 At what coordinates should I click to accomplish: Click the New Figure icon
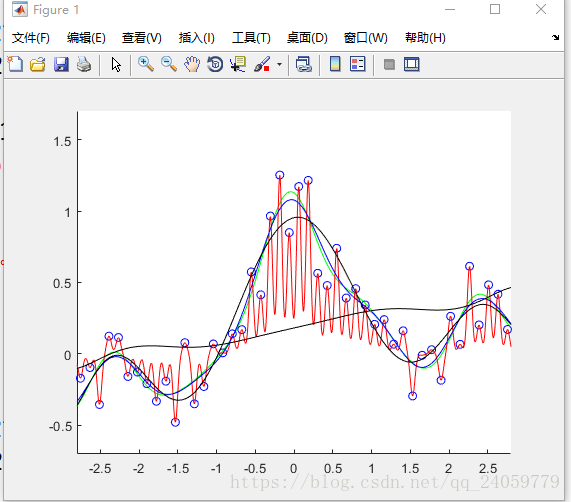click(15, 64)
